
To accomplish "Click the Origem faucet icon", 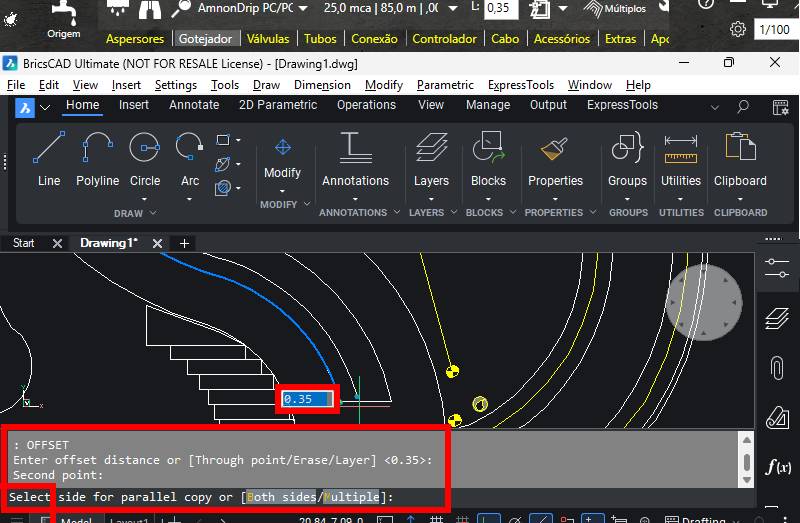I will tap(64, 12).
